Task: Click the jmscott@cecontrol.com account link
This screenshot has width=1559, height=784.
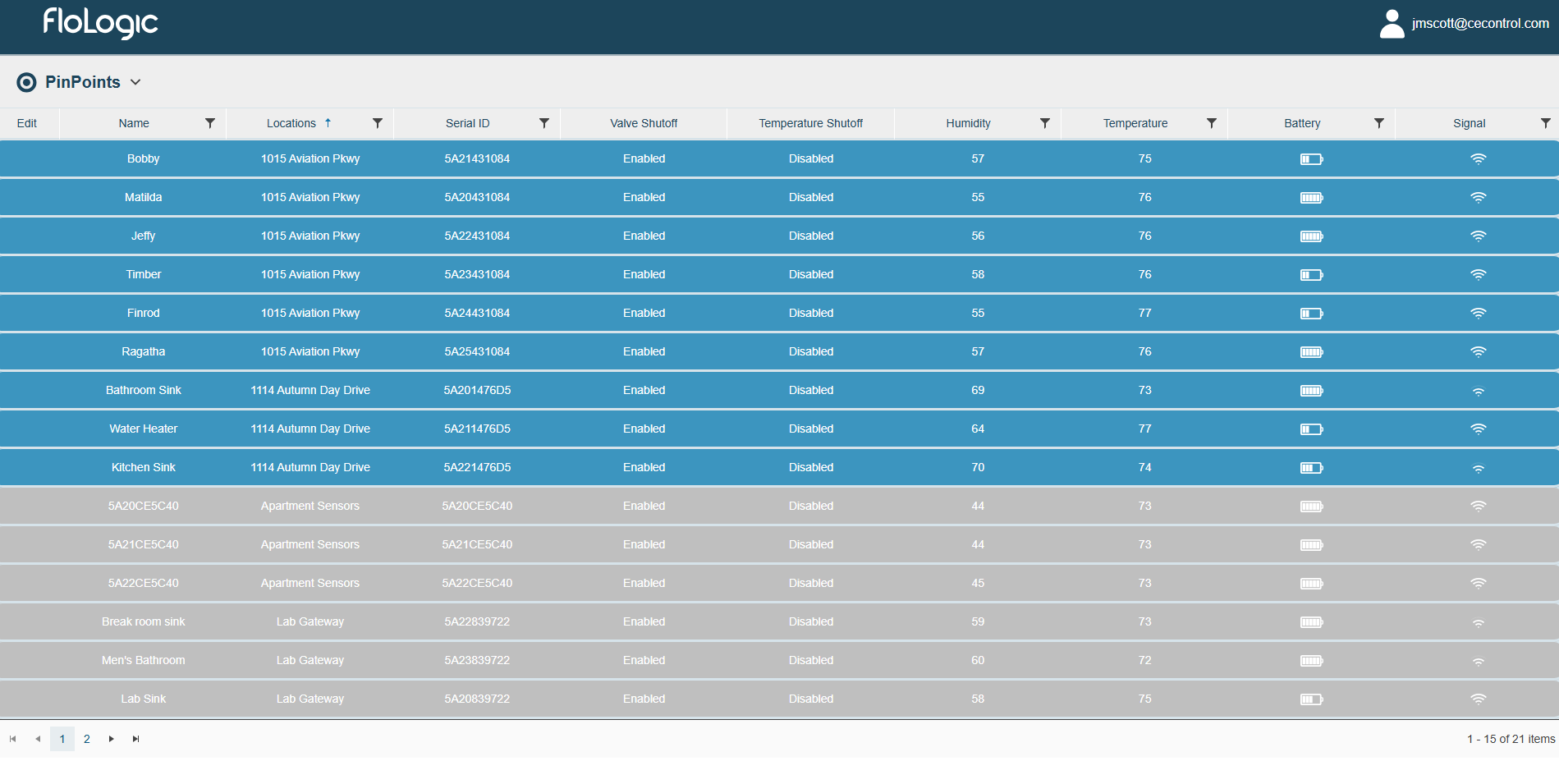Action: pos(1478,23)
